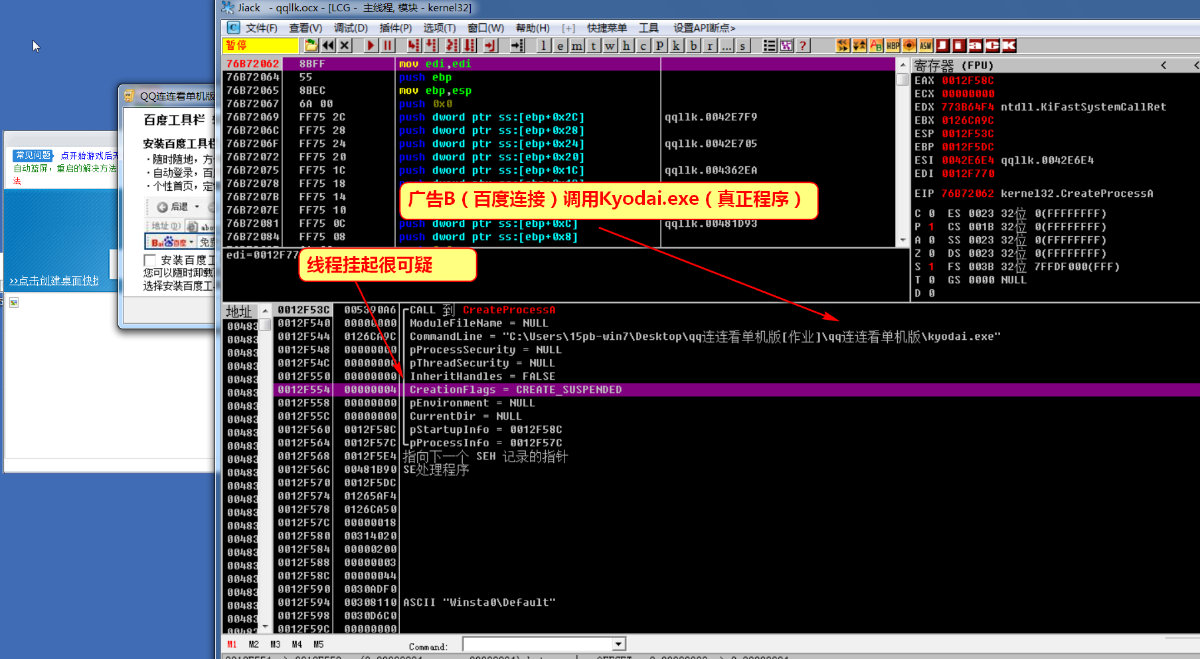Click the memory dump pane vertical scrollbar
Image resolution: width=1200 pixels, height=659 pixels.
tap(266, 470)
